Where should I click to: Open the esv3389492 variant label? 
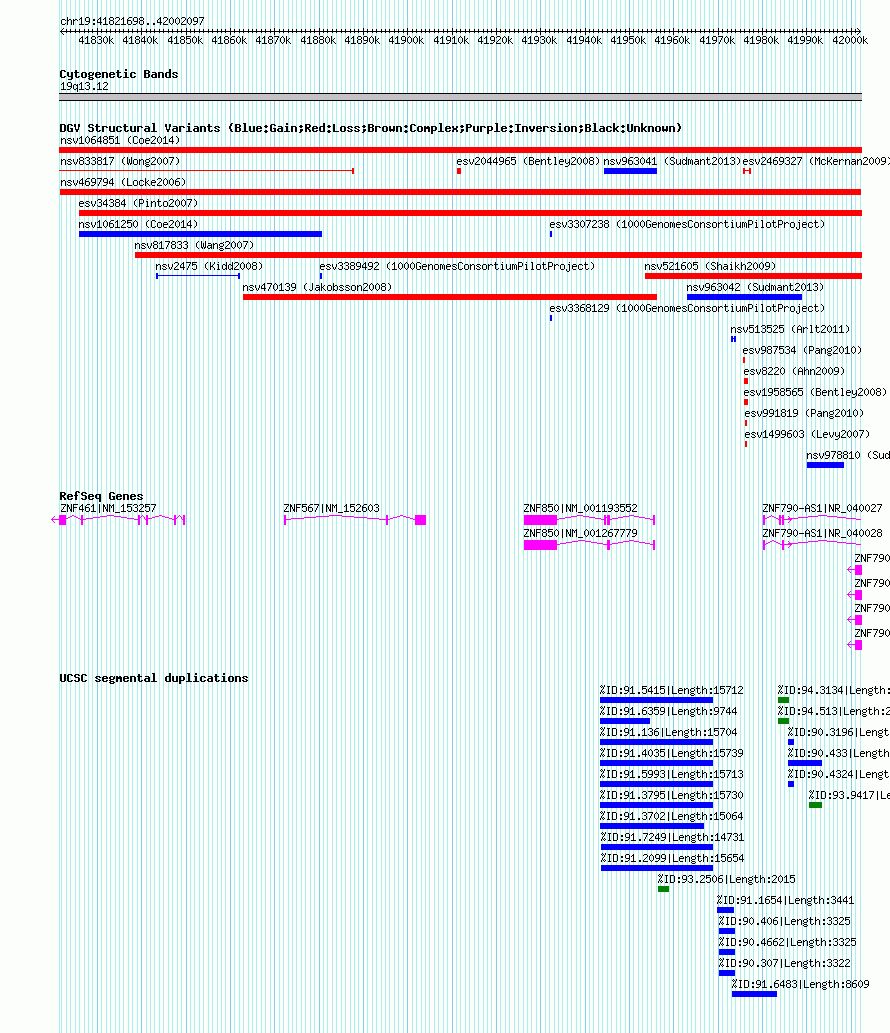tap(457, 267)
